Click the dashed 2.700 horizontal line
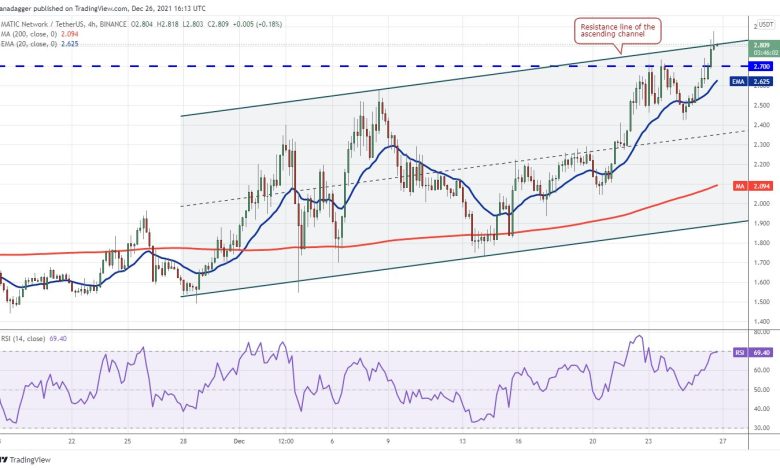 pos(300,66)
